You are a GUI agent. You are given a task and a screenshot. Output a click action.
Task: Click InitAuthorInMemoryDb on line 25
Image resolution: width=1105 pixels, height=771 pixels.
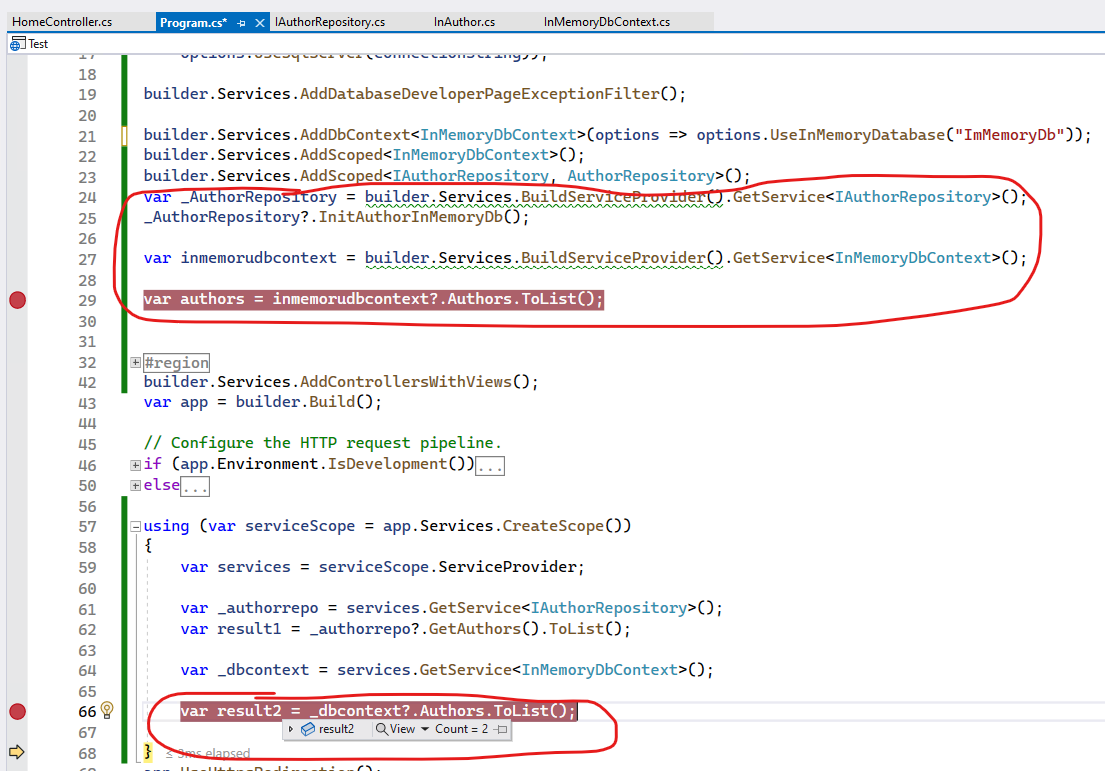[410, 217]
